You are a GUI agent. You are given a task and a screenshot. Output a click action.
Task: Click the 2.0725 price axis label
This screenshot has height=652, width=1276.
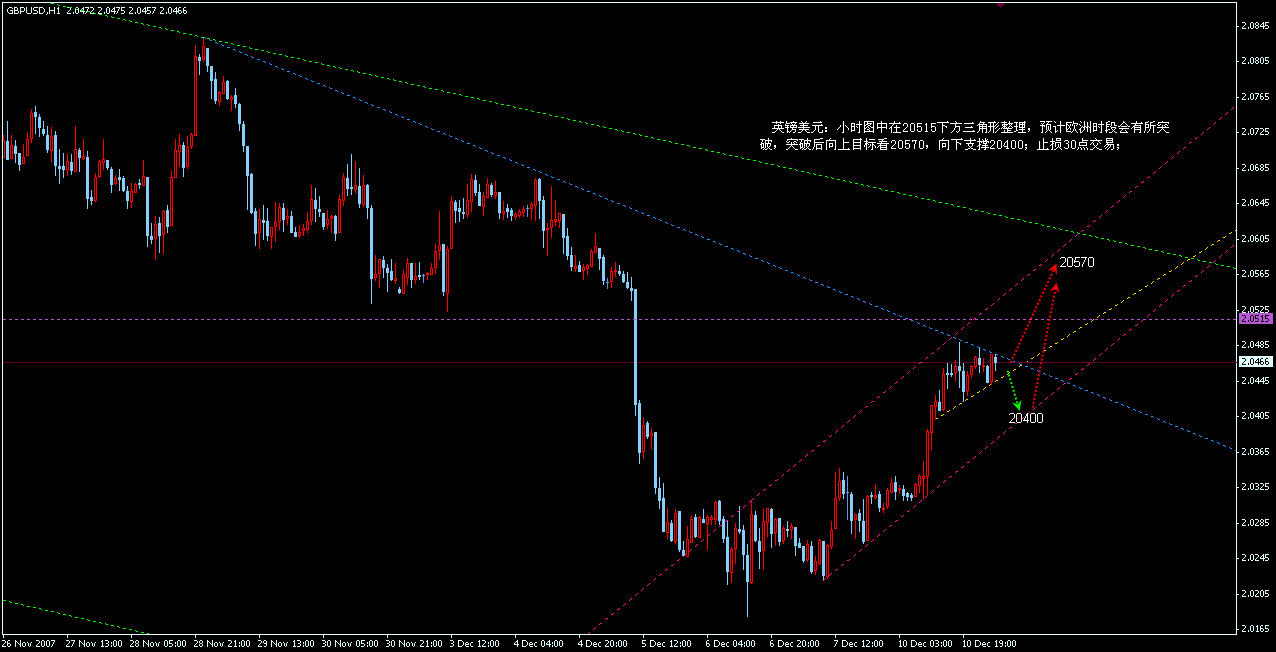(x=1256, y=132)
